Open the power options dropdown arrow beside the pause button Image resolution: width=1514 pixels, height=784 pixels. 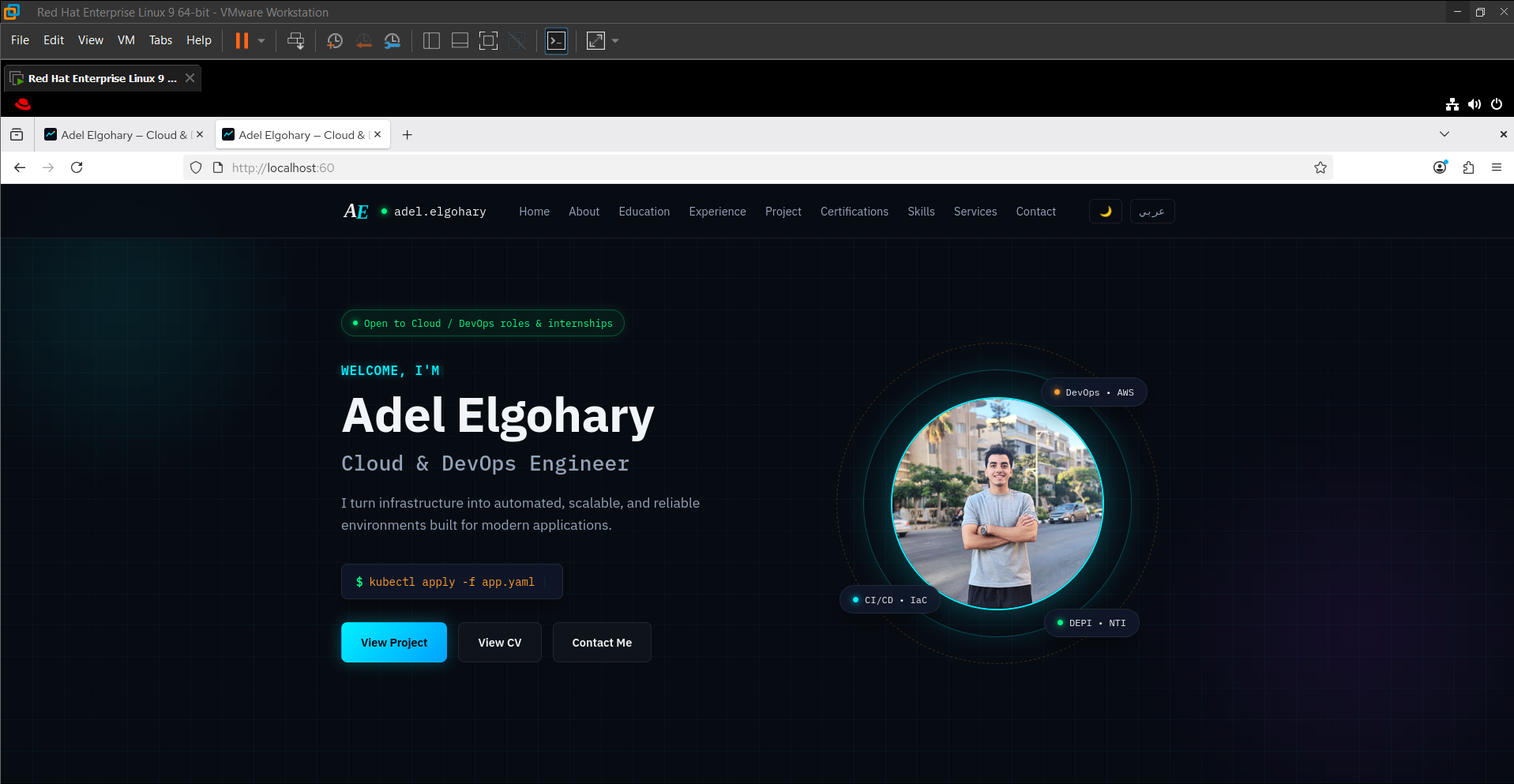point(261,41)
